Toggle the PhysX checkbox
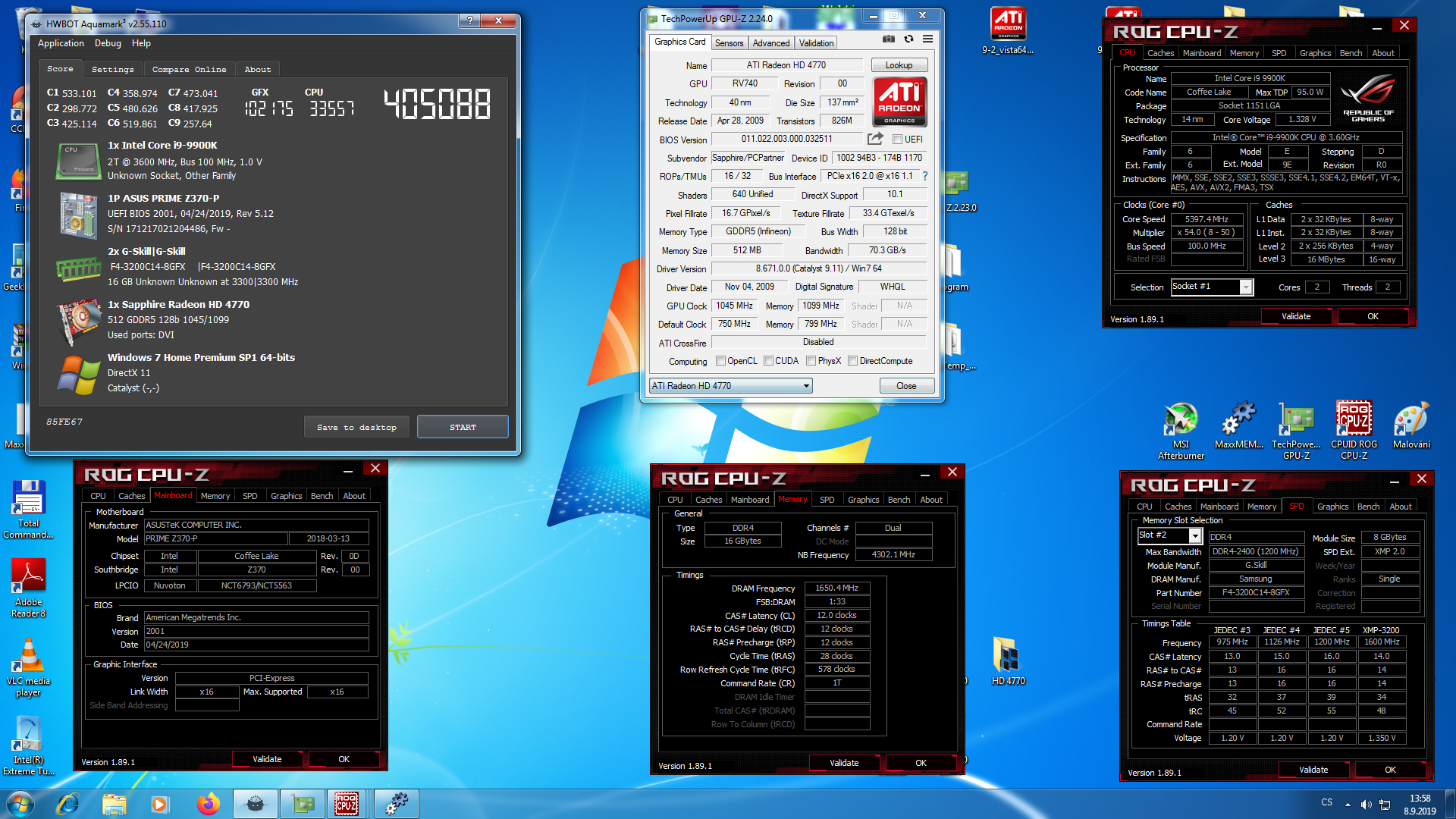Image resolution: width=1456 pixels, height=819 pixels. pos(811,361)
